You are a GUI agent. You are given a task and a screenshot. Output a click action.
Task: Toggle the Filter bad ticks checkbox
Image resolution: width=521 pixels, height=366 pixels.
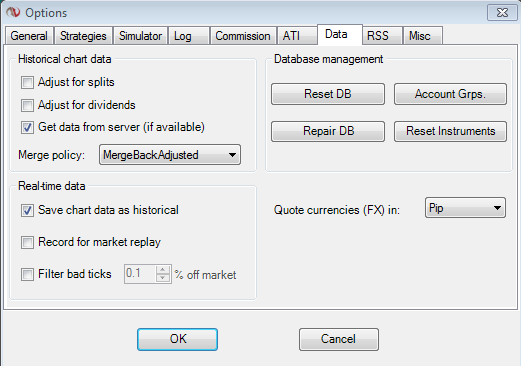27,275
